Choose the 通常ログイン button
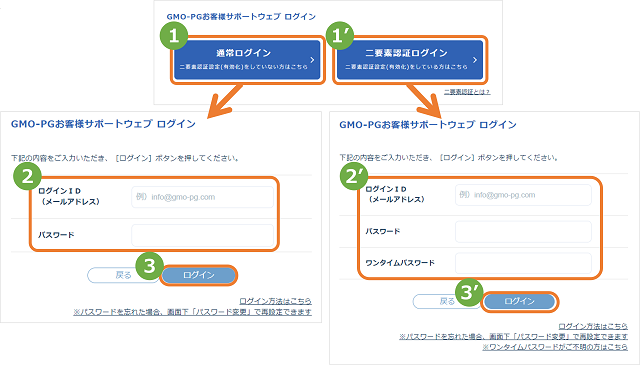 click(x=247, y=60)
